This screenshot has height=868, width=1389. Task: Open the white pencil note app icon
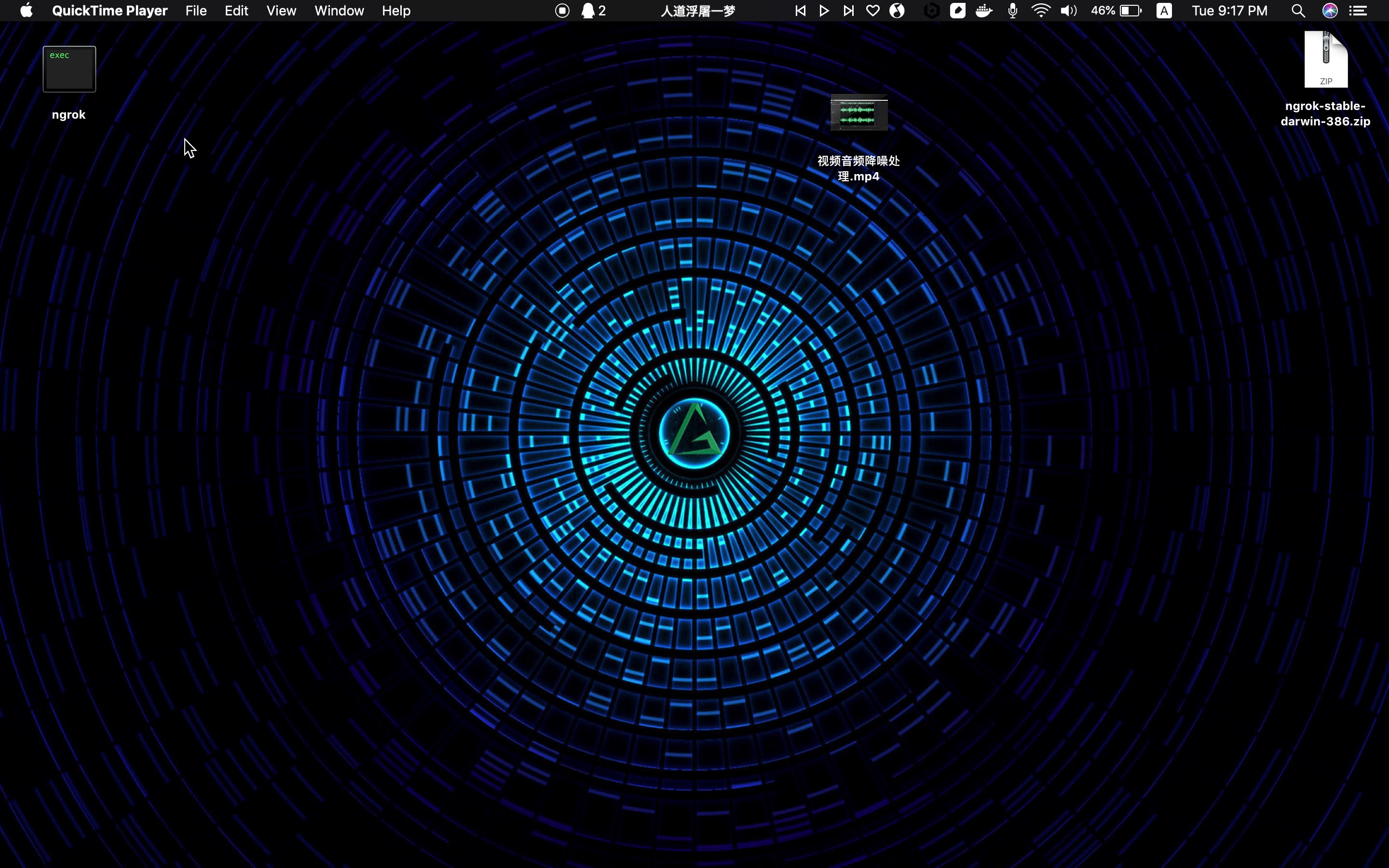point(957,11)
